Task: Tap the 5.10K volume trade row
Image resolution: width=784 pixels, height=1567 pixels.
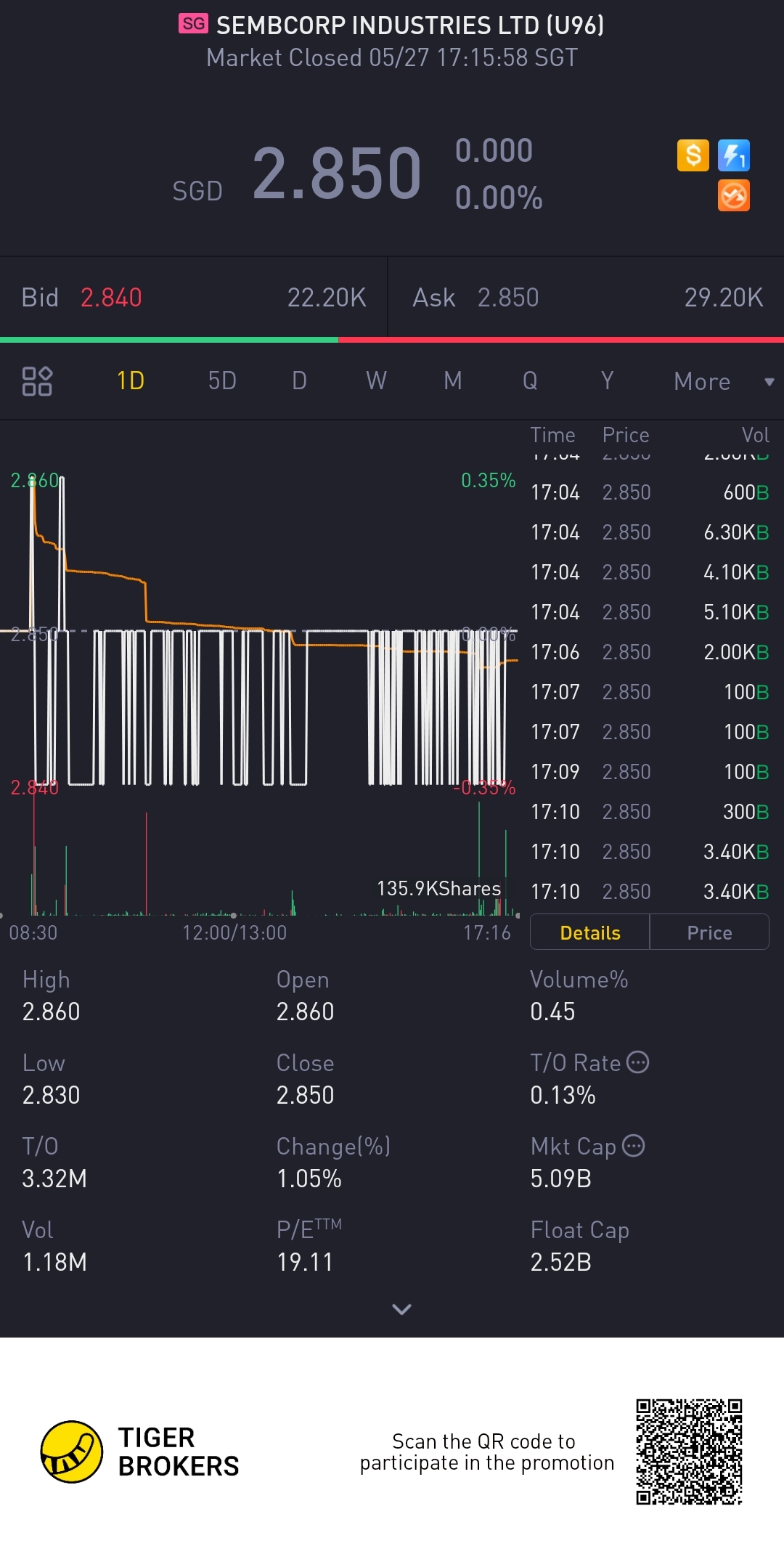Action: coord(650,612)
